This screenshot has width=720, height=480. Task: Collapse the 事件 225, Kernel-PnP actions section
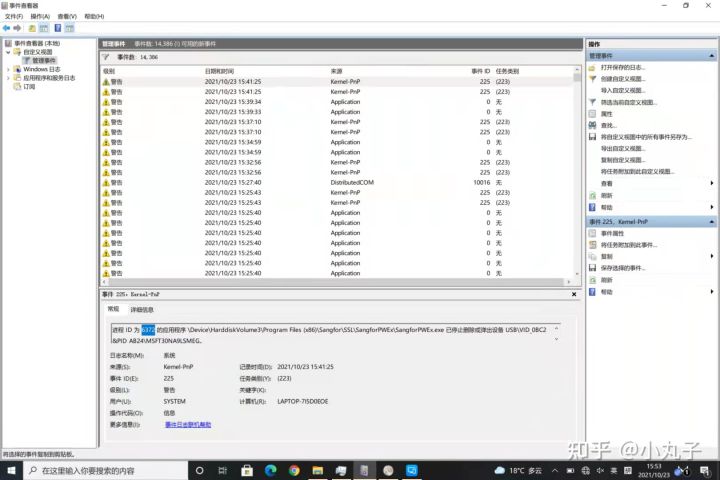pyautogui.click(x=712, y=222)
